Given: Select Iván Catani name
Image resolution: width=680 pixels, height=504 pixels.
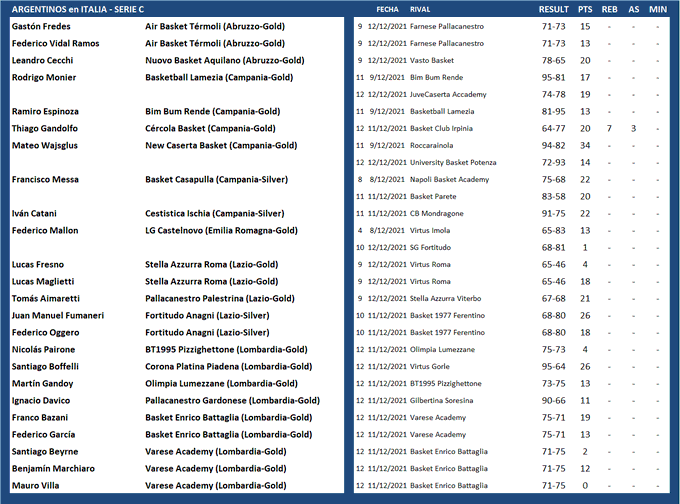Looking at the screenshot, I should 34,213.
